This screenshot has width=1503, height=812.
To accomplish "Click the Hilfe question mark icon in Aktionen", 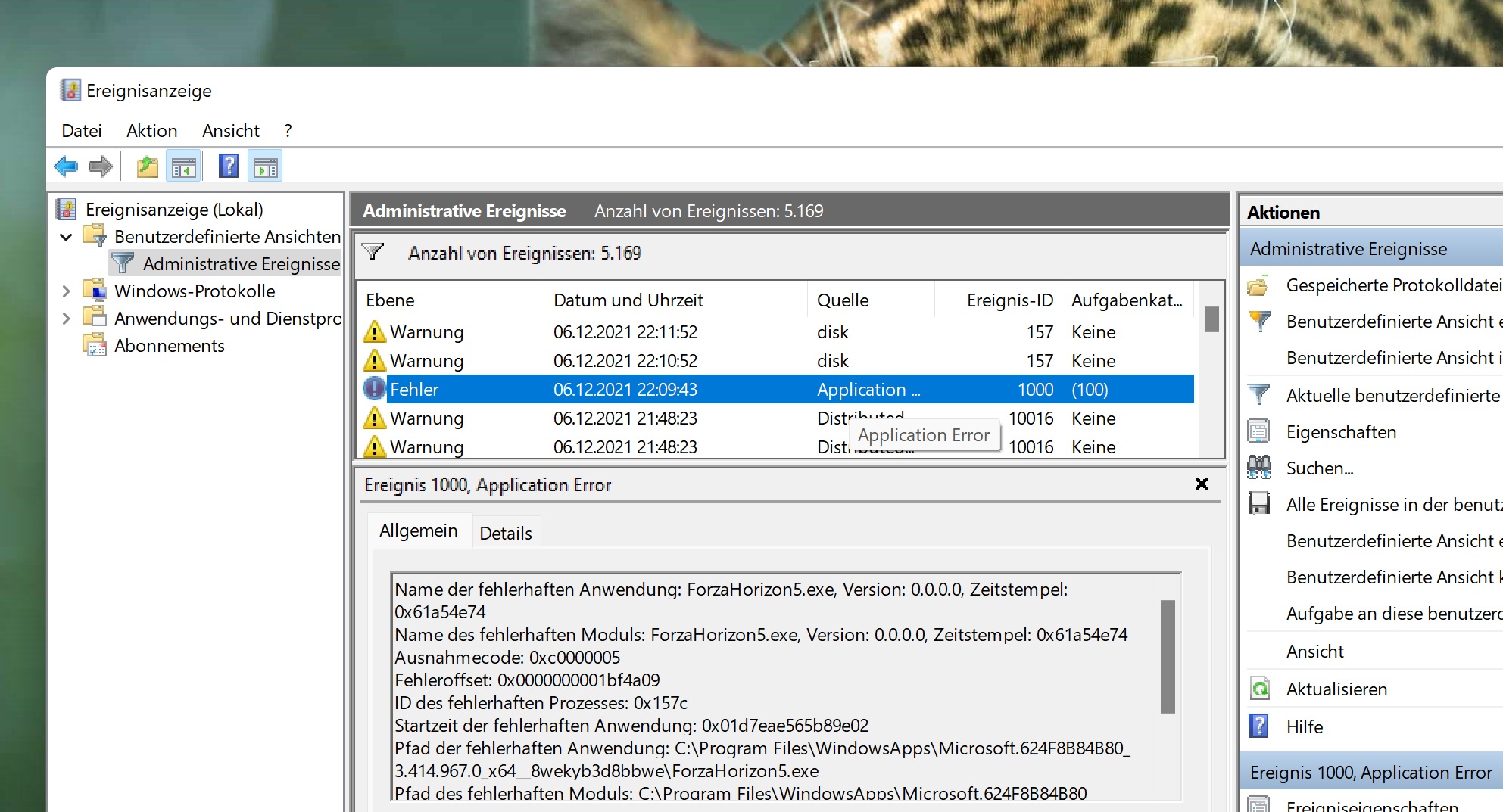I will tap(1258, 726).
